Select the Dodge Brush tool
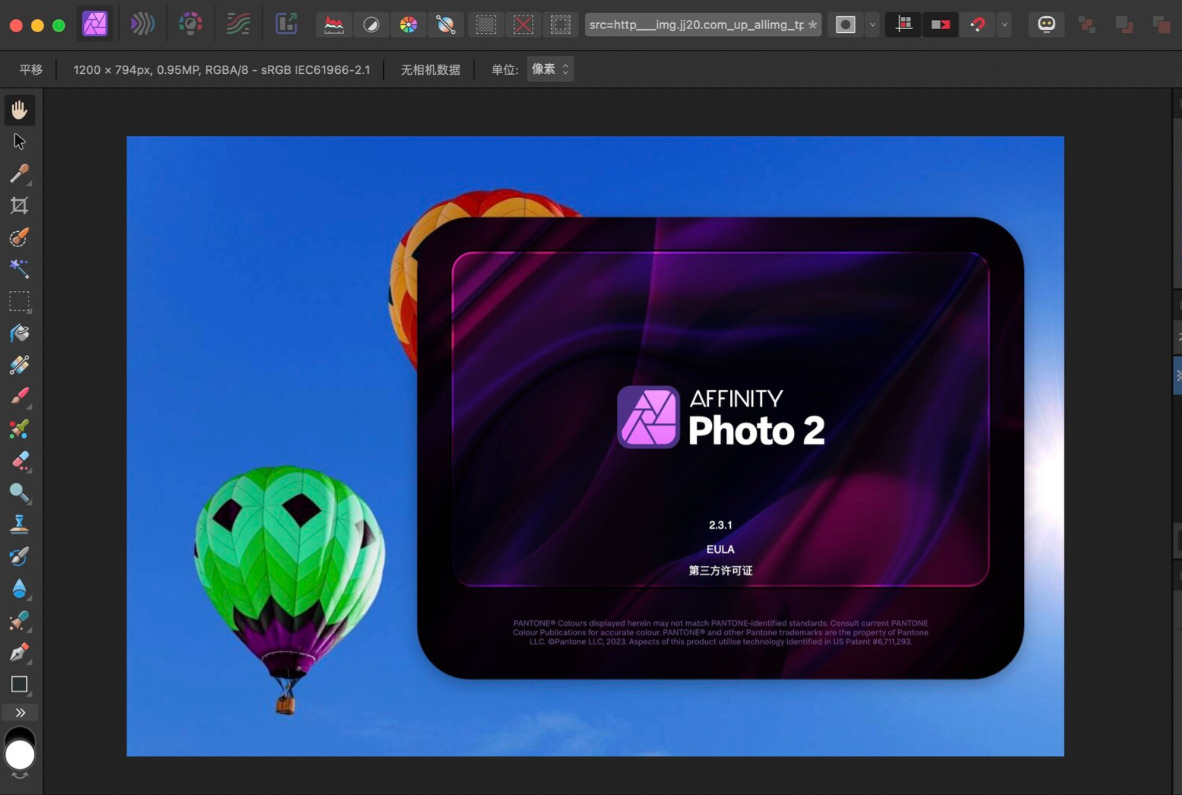 click(19, 492)
